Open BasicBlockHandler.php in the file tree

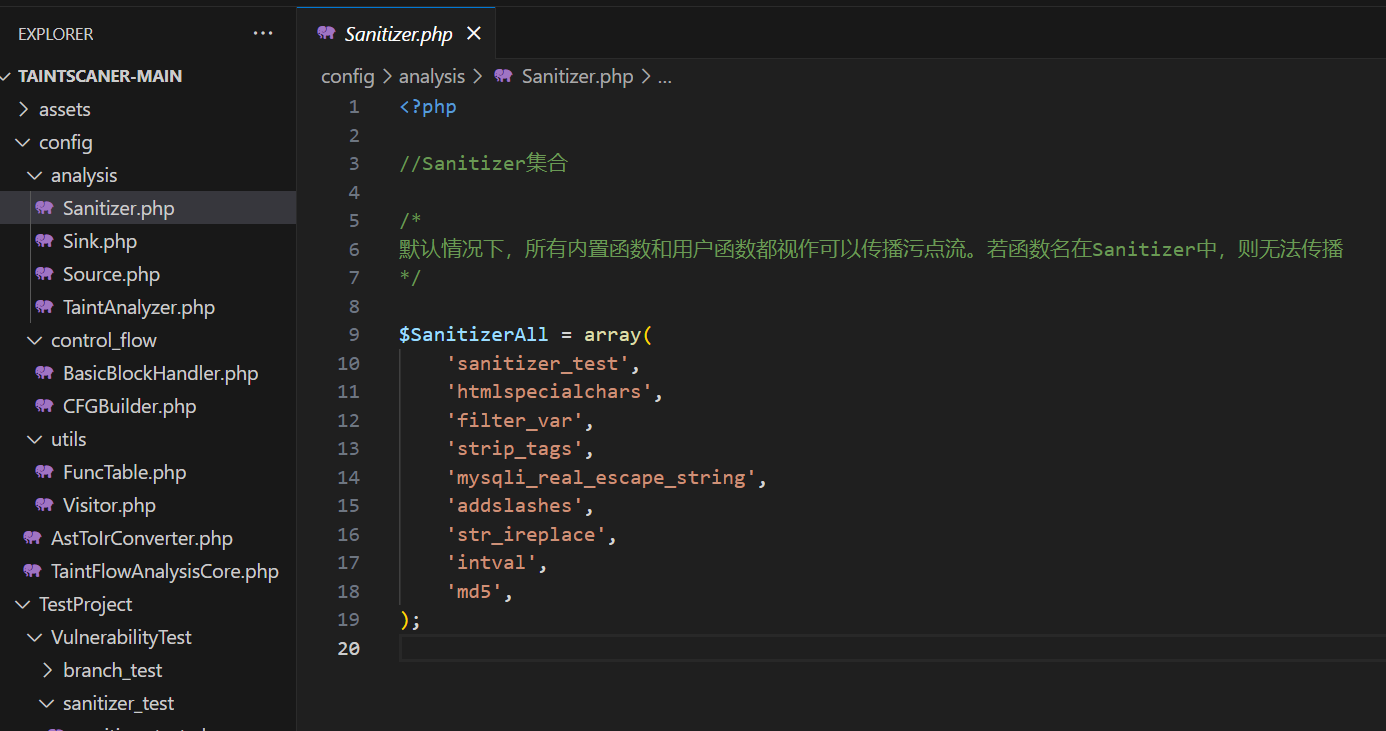160,373
